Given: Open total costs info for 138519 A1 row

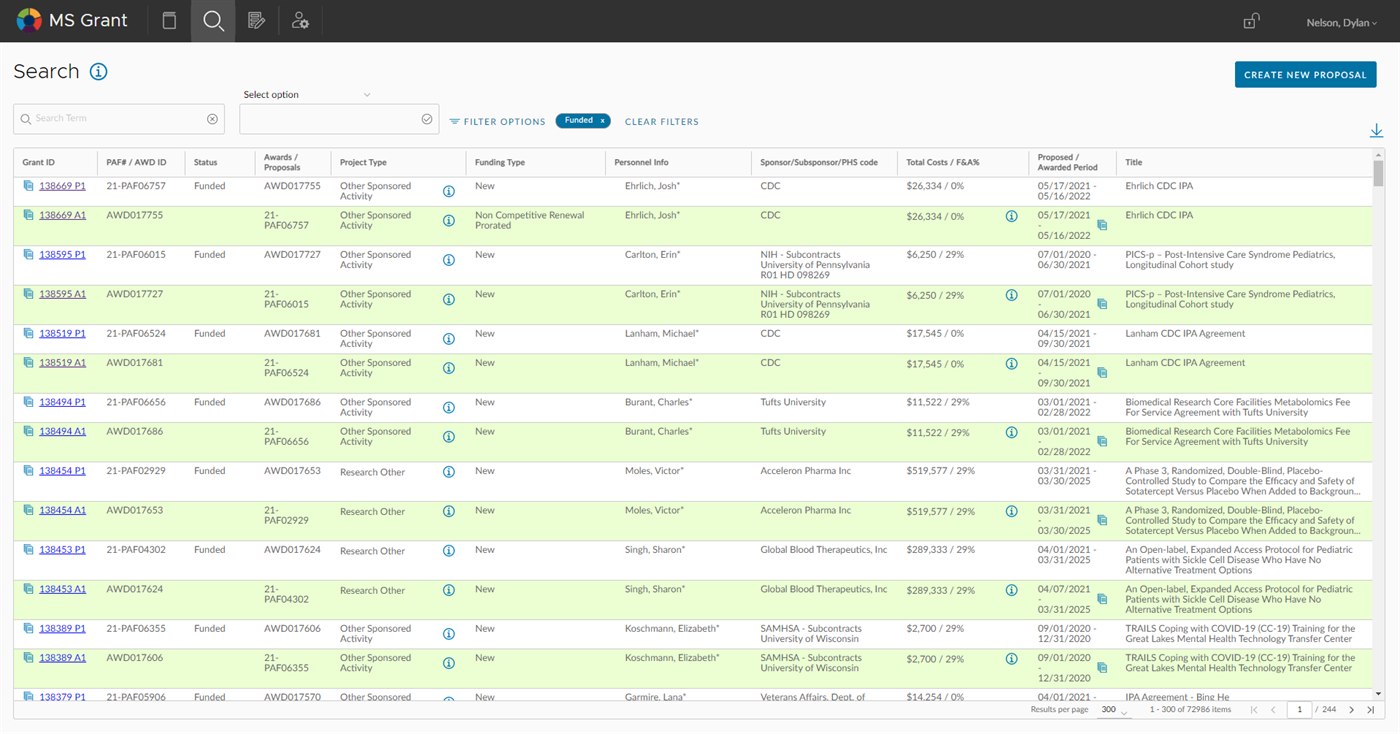Looking at the screenshot, I should click(1011, 364).
